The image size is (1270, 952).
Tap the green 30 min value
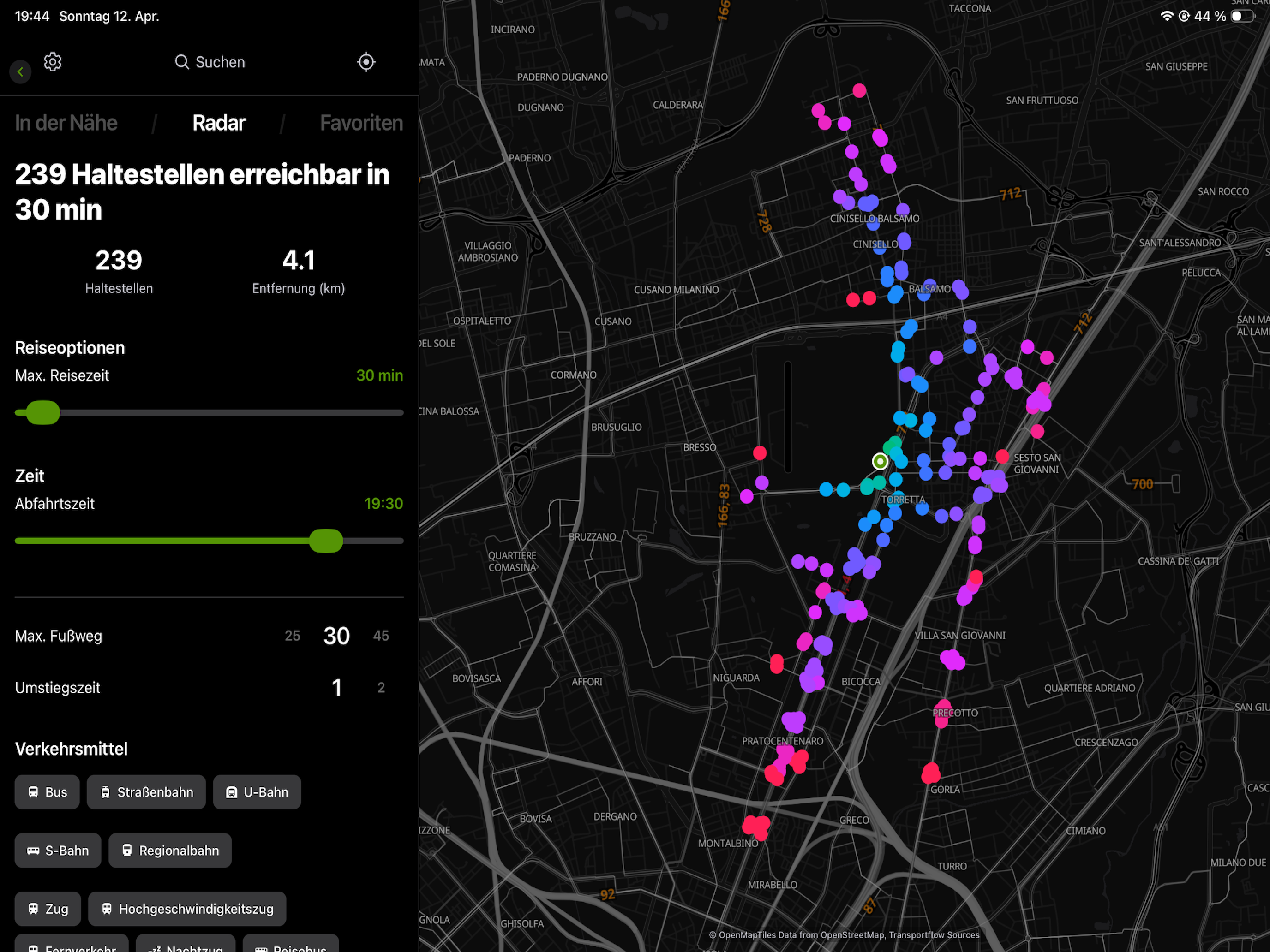coord(379,375)
